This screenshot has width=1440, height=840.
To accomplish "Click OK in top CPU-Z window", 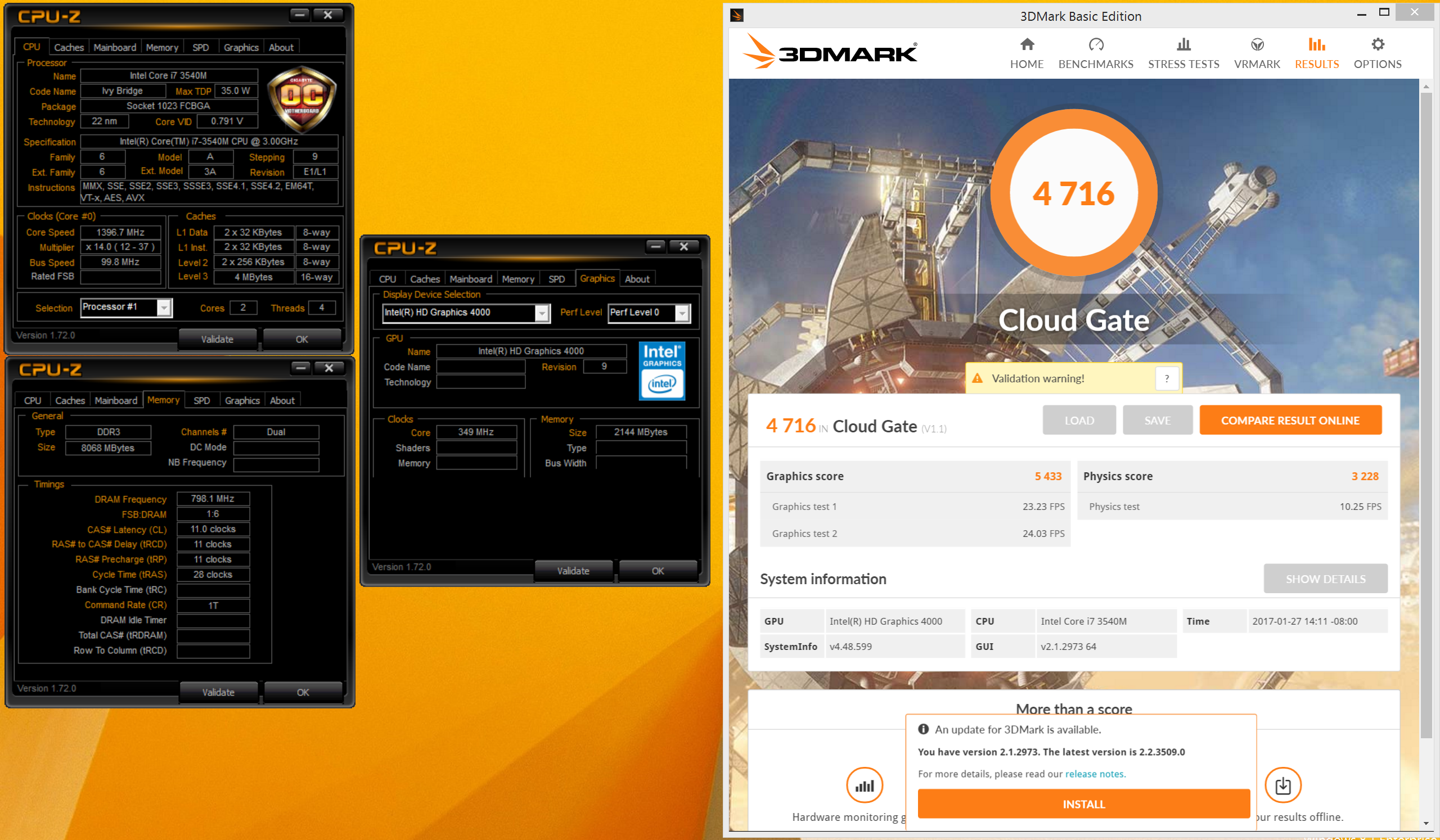I will tap(301, 339).
